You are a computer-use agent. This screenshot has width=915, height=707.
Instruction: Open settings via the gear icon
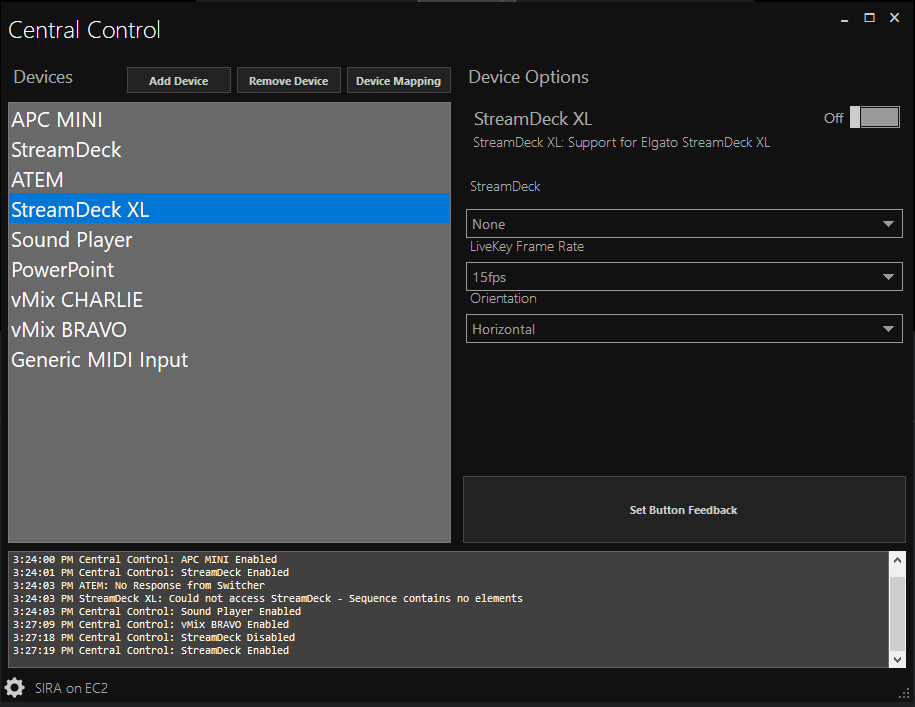[x=15, y=688]
